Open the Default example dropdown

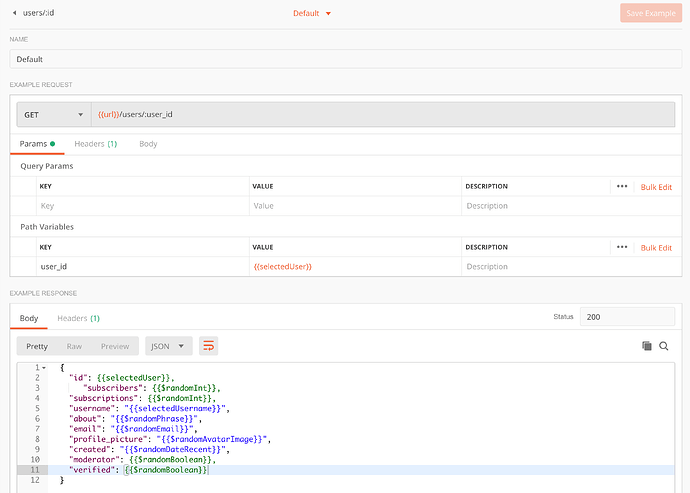[312, 13]
